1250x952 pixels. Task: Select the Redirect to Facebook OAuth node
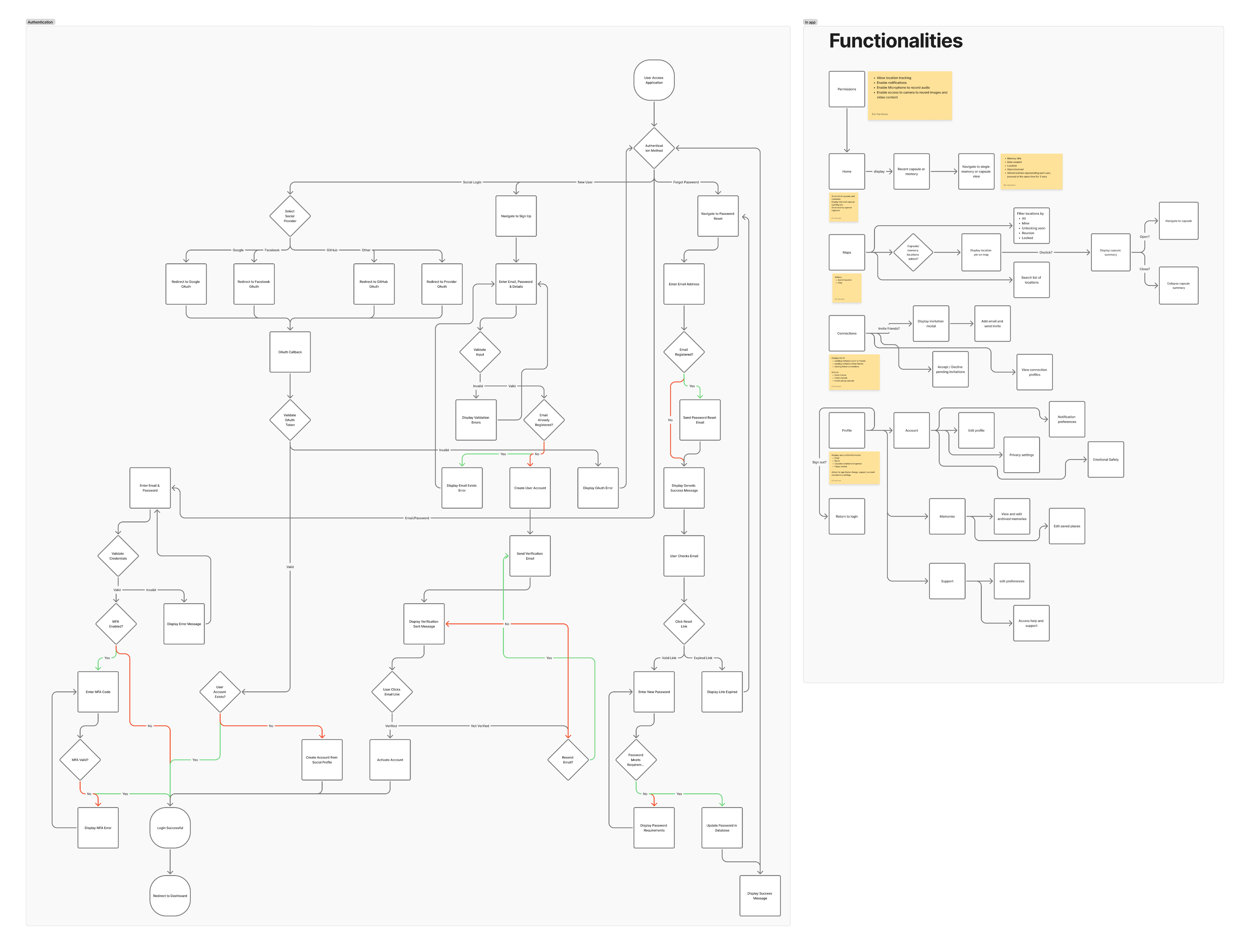pos(254,284)
